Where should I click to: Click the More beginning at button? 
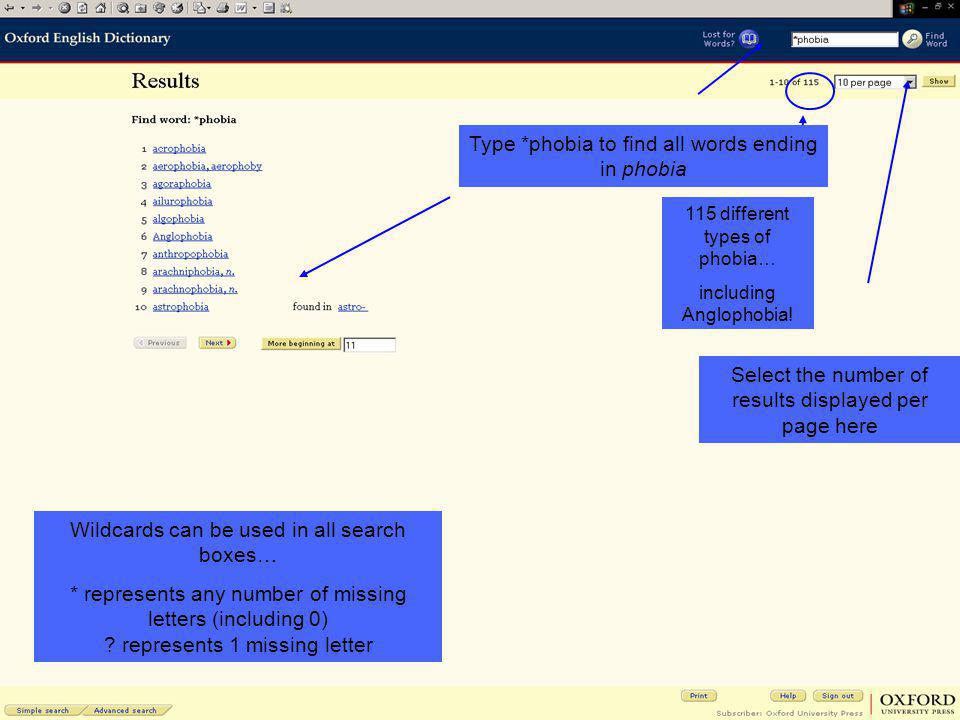pos(301,343)
